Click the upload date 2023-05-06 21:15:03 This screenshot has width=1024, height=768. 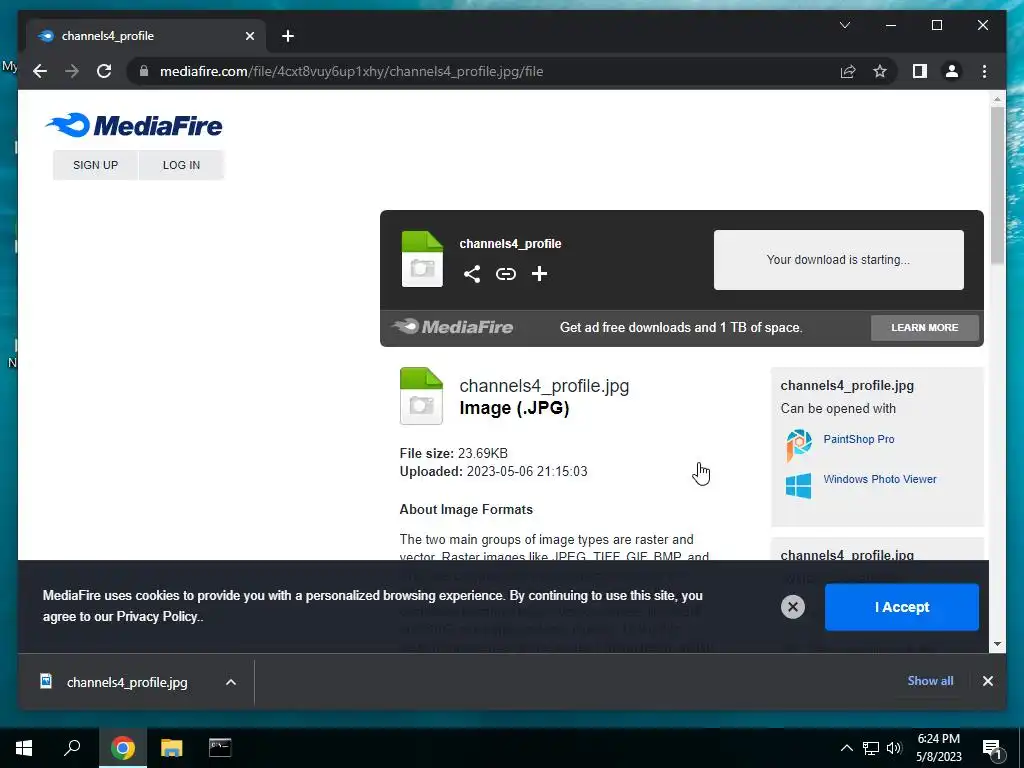click(527, 472)
